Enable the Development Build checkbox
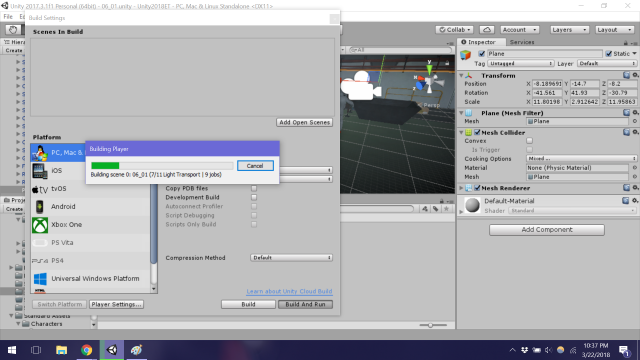This screenshot has width=640, height=360. point(254,198)
